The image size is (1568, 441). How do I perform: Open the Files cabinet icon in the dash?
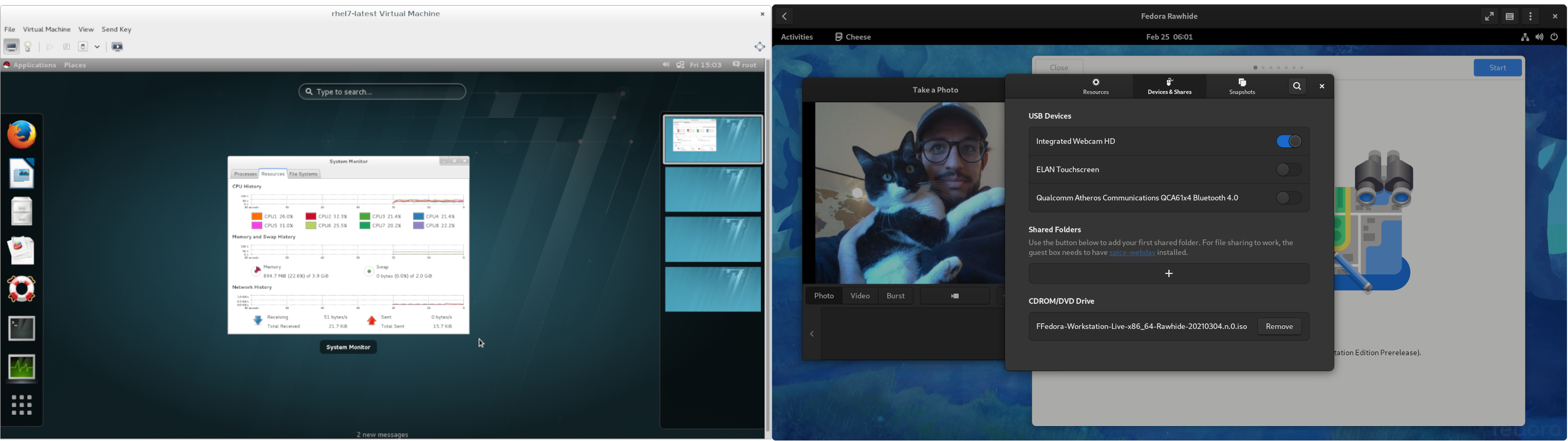tap(22, 211)
